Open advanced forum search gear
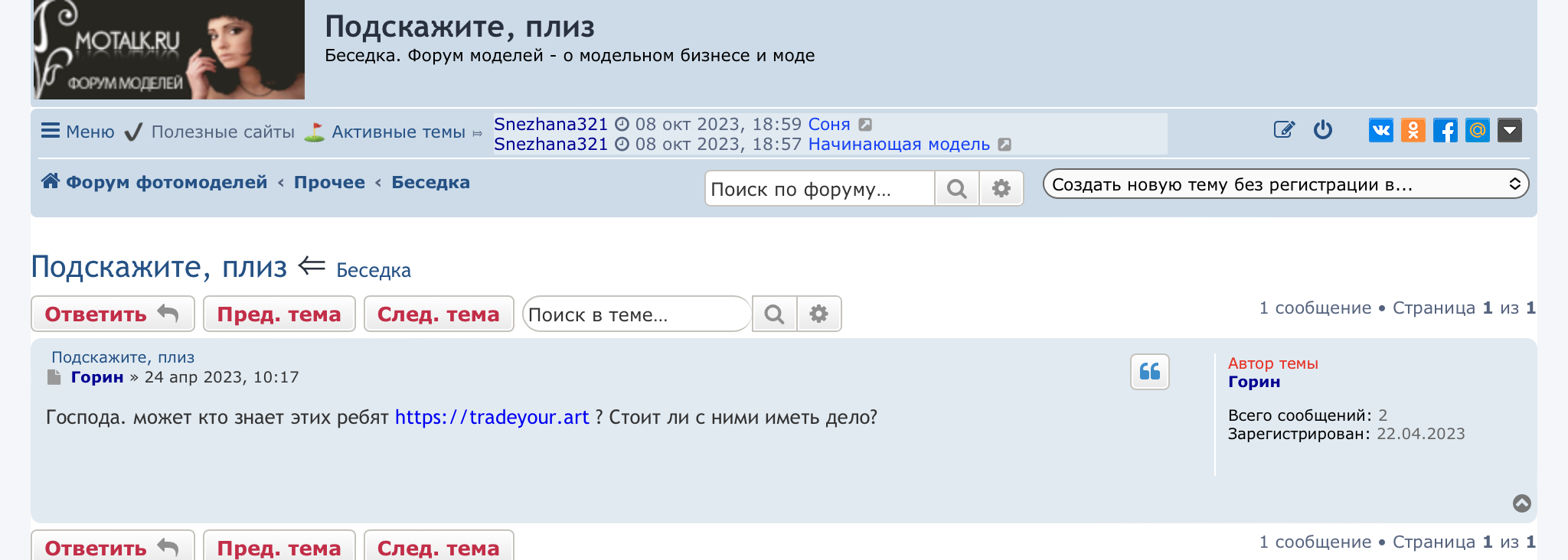1568x560 pixels. pyautogui.click(x=1001, y=189)
